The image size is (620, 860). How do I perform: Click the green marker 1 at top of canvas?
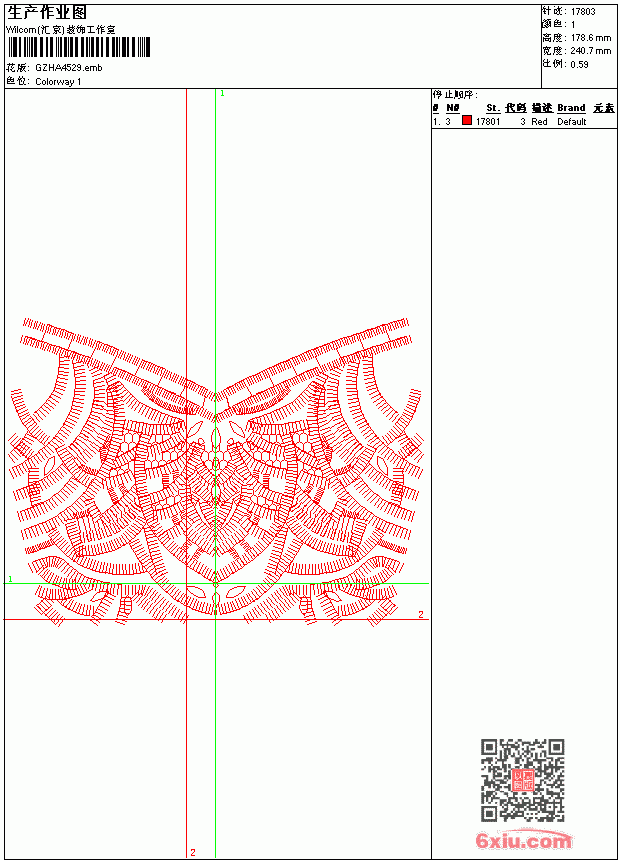[222, 94]
